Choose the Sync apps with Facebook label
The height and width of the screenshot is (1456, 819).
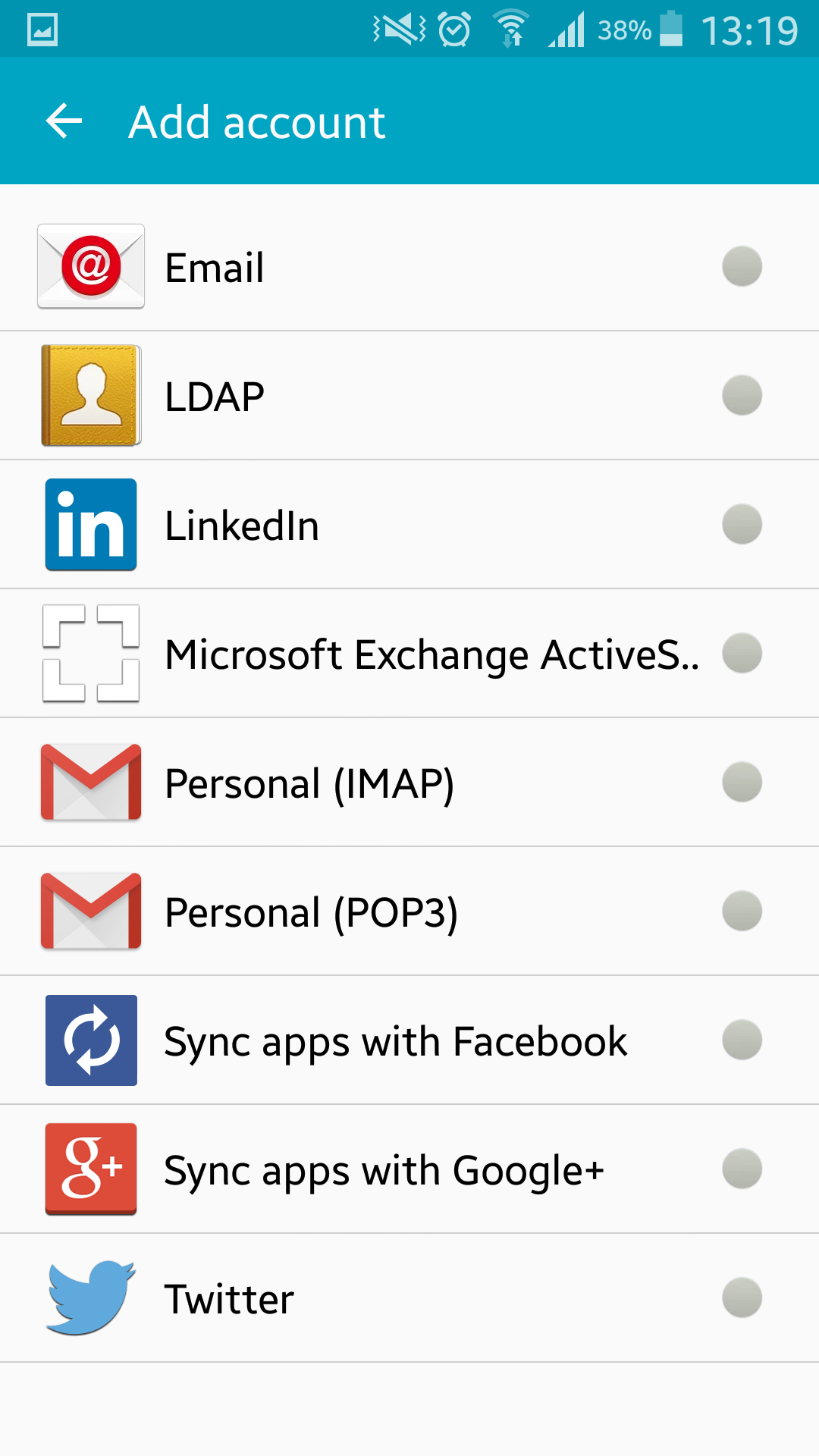tap(395, 1041)
